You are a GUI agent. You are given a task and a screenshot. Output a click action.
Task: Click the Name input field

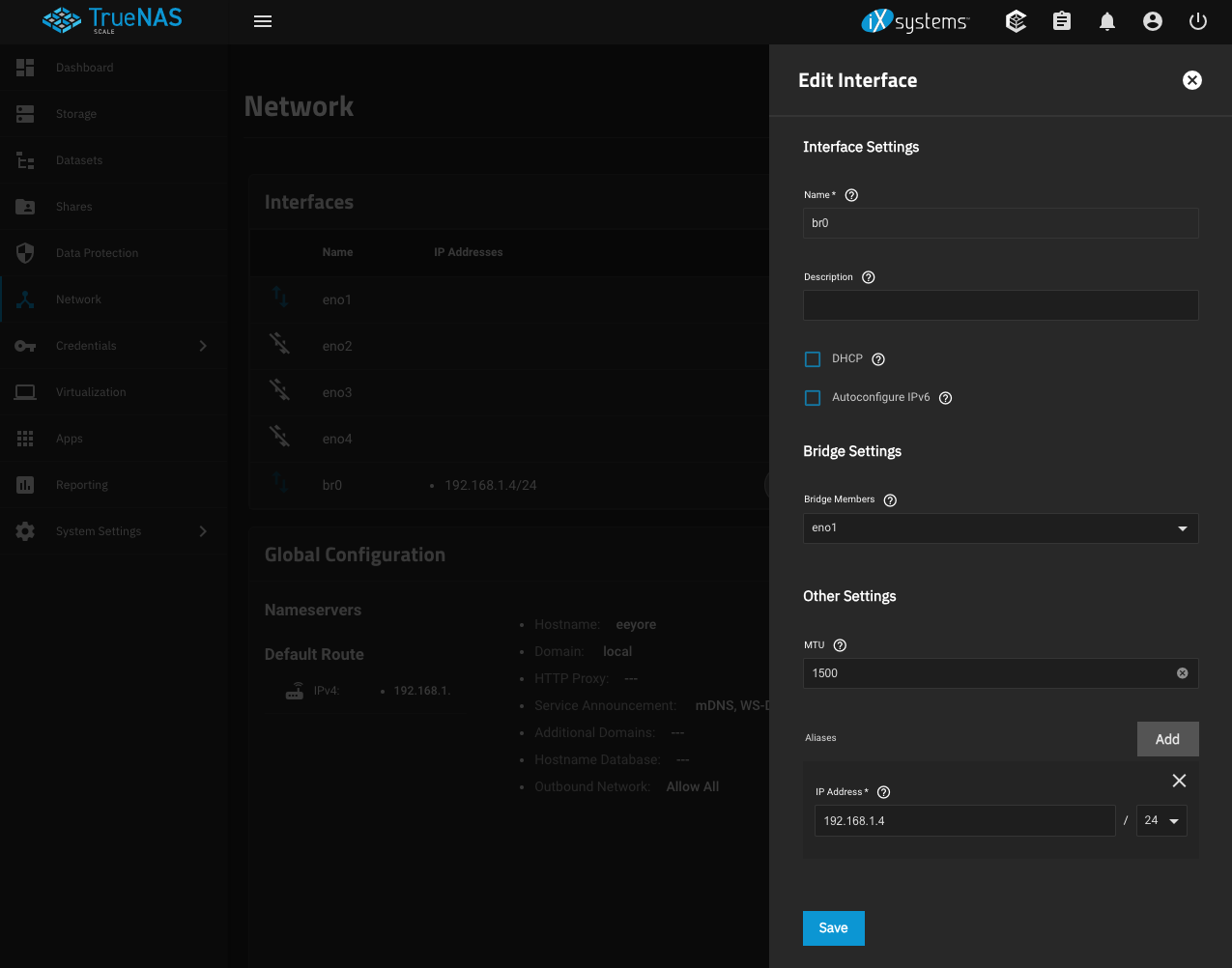coord(1001,223)
